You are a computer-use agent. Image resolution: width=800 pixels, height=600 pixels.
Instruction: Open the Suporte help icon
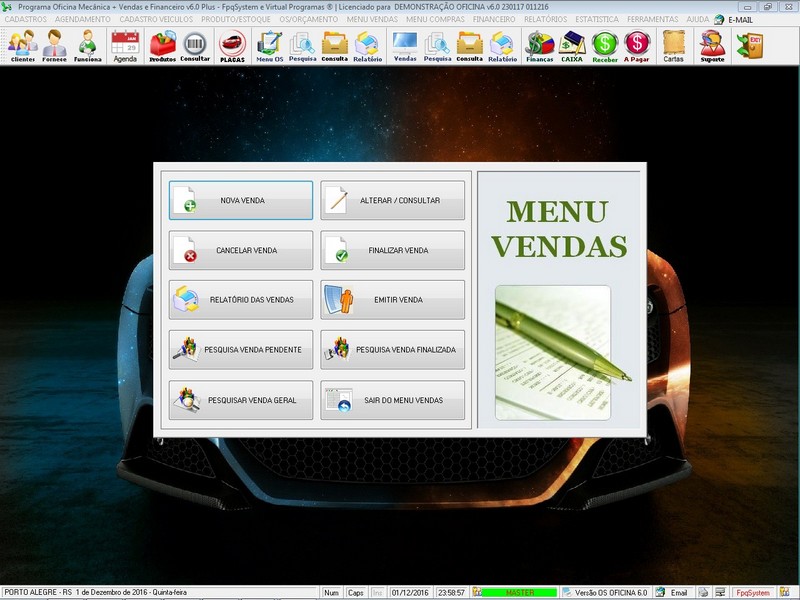[x=712, y=46]
